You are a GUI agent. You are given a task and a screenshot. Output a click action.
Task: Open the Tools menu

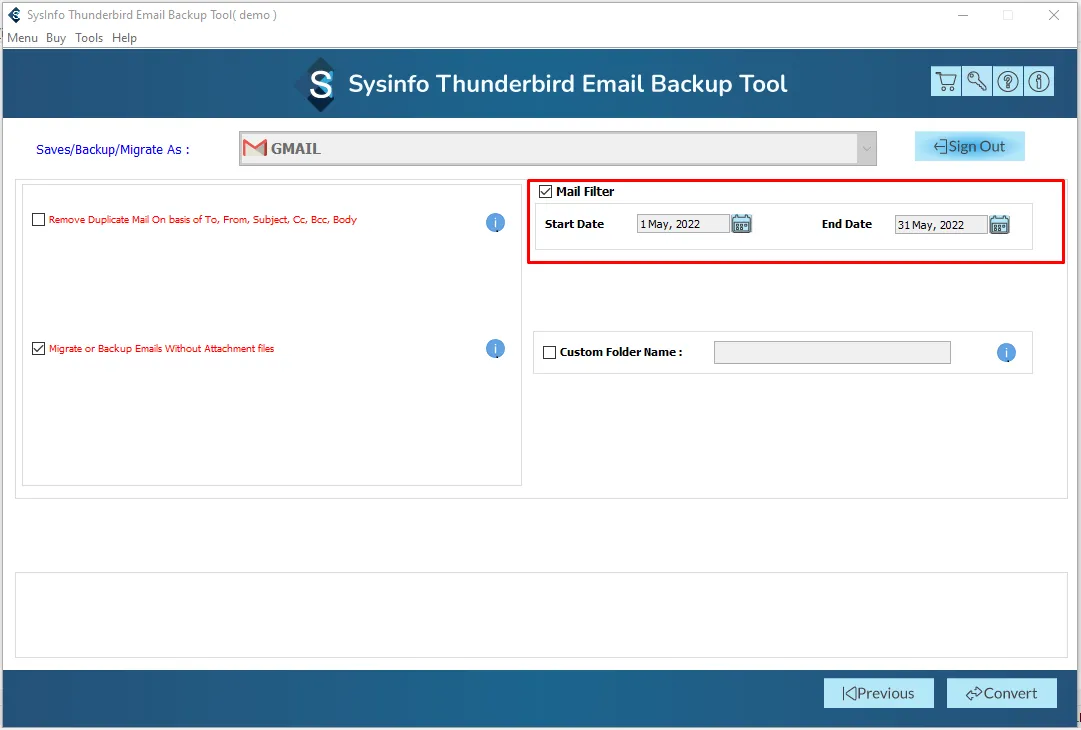click(x=89, y=37)
